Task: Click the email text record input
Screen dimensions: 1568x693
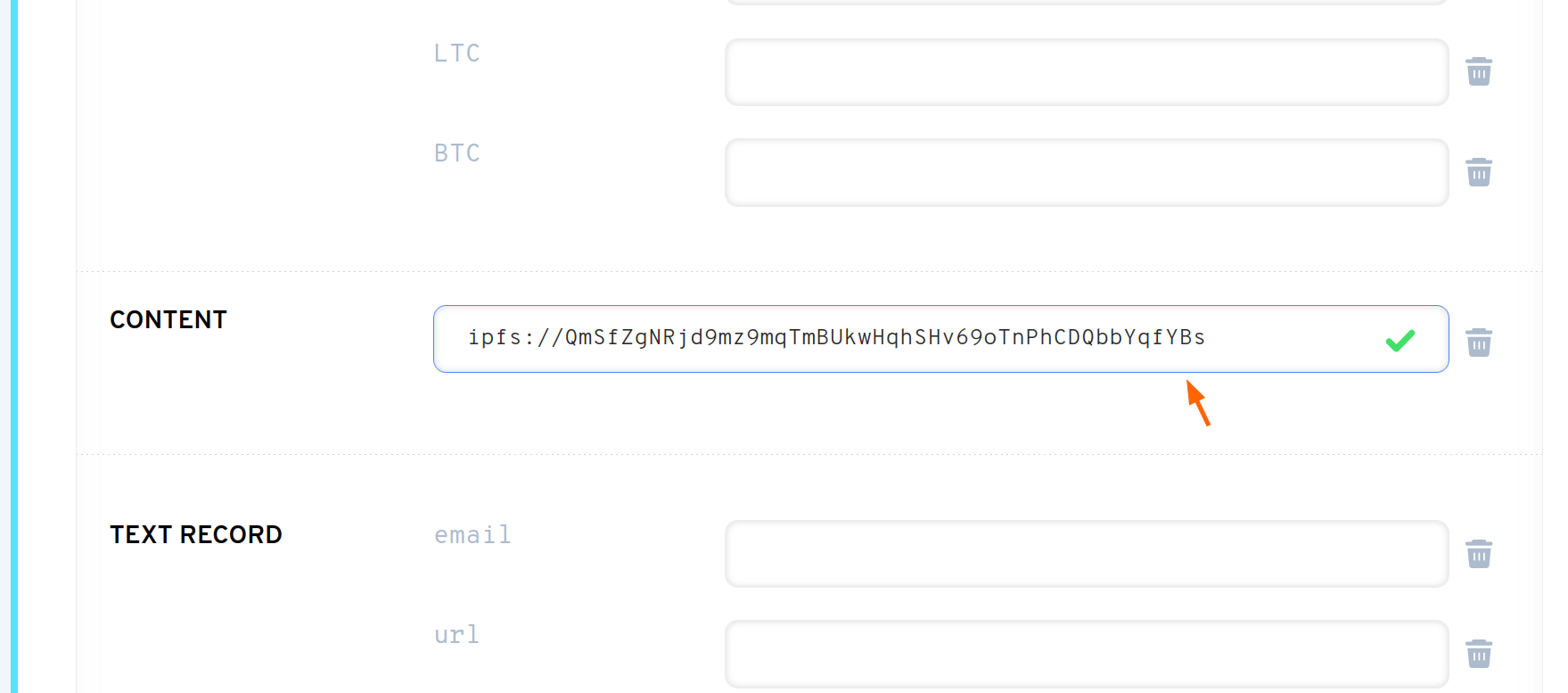Action: [1086, 554]
